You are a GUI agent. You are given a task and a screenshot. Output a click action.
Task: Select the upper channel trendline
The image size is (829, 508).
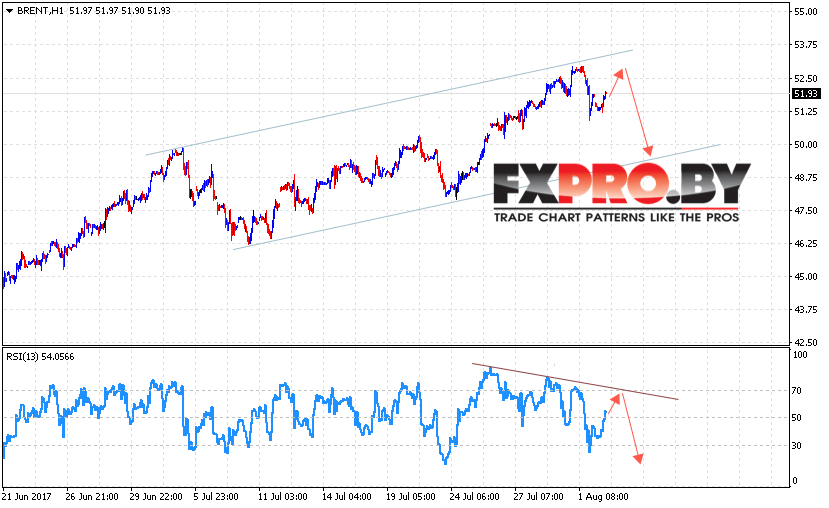(389, 102)
